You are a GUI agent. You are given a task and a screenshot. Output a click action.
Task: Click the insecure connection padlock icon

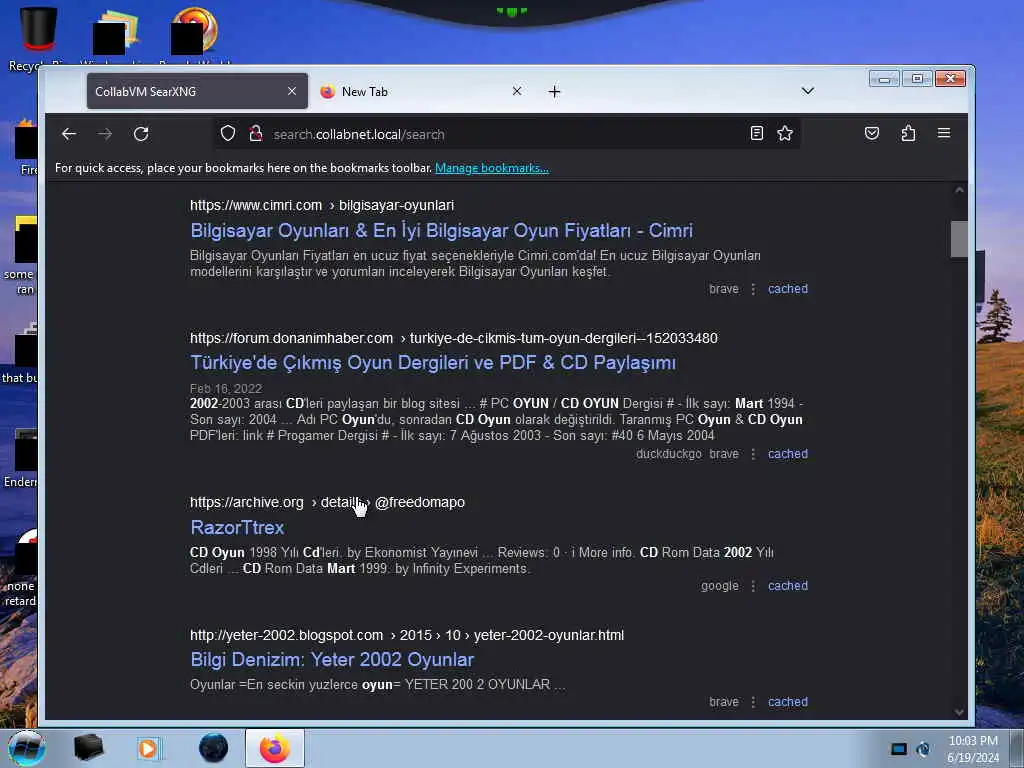pyautogui.click(x=256, y=134)
